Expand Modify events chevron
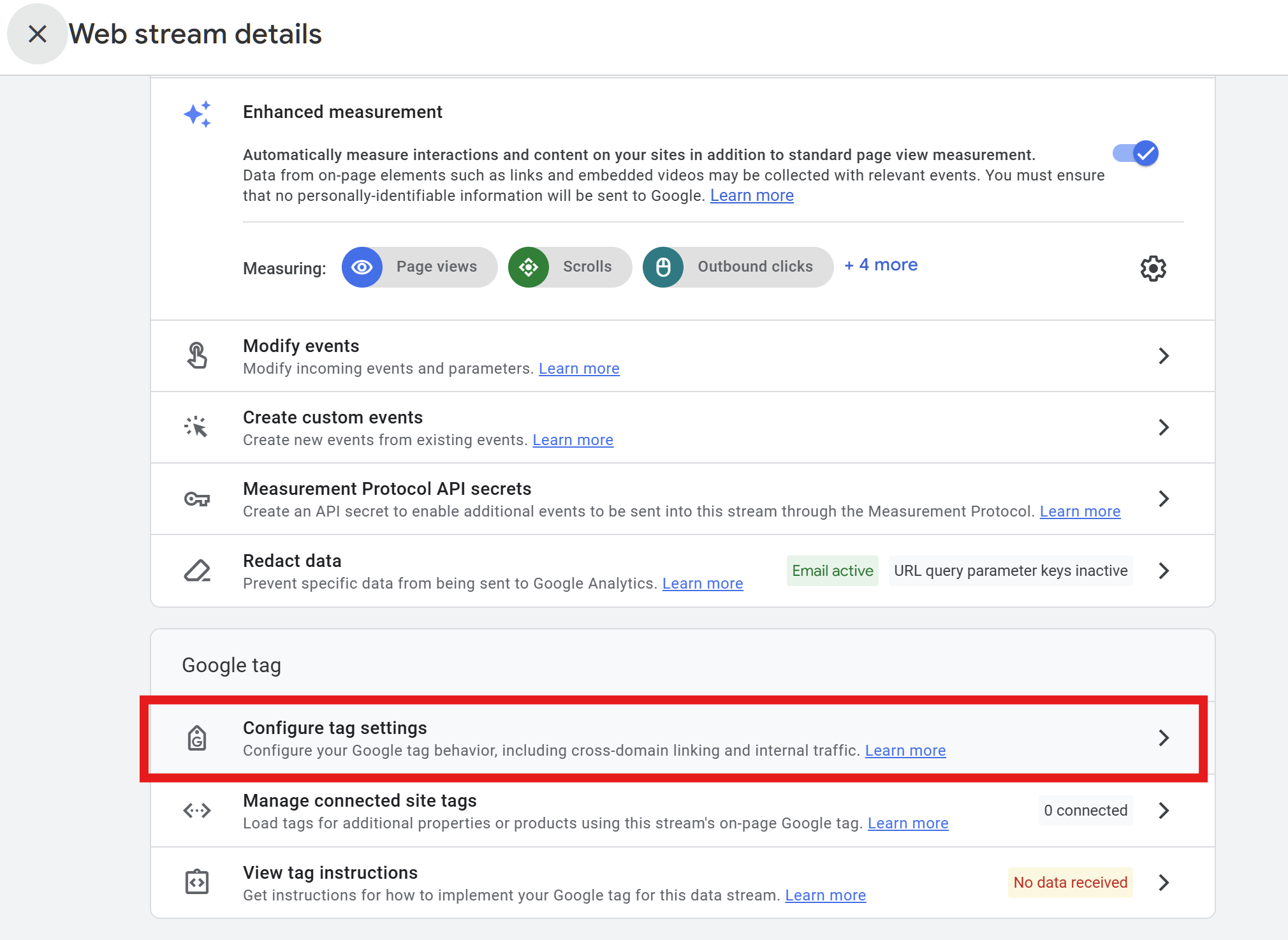Viewport: 1288px width, 940px height. (x=1164, y=356)
